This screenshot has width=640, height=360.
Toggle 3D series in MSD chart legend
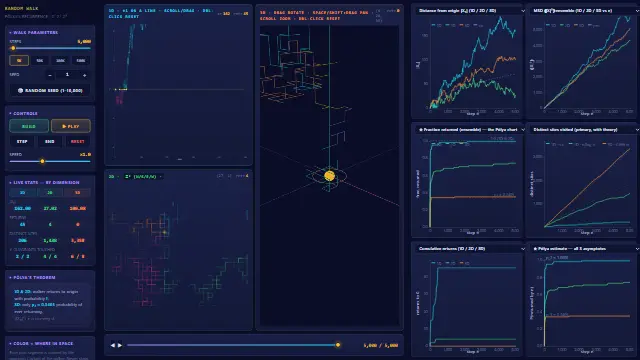579,25
